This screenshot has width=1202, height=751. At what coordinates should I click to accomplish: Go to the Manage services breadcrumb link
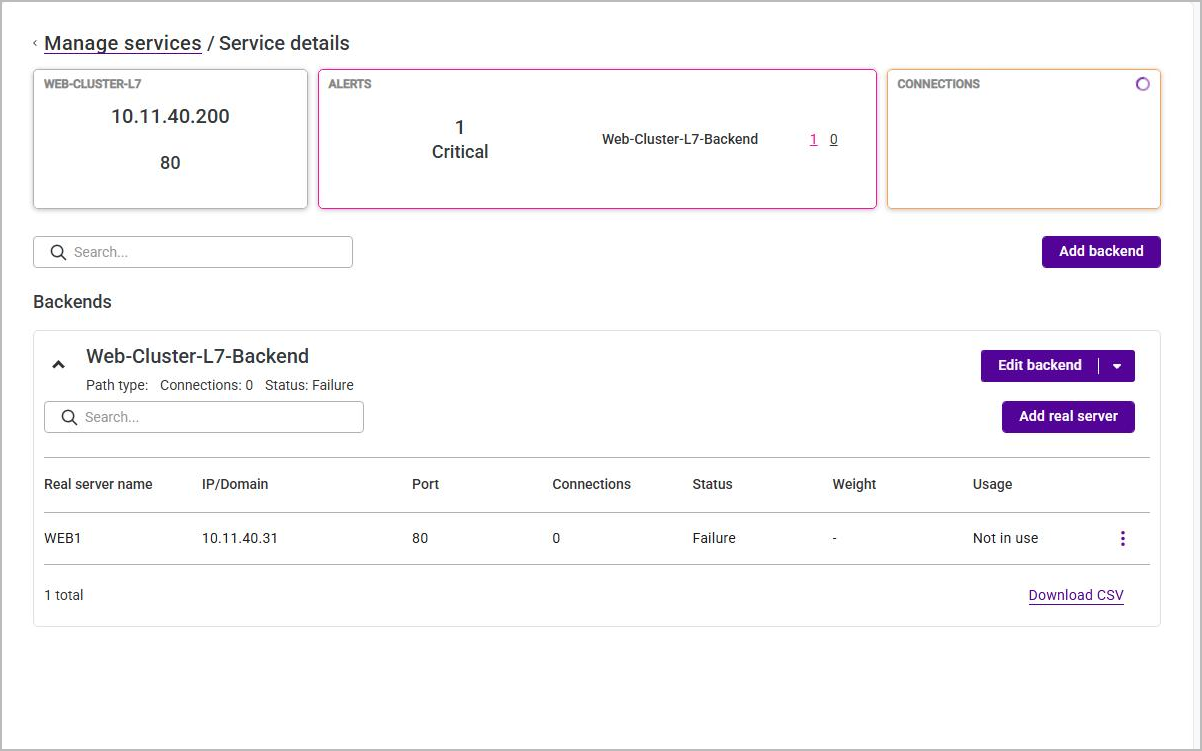[123, 43]
